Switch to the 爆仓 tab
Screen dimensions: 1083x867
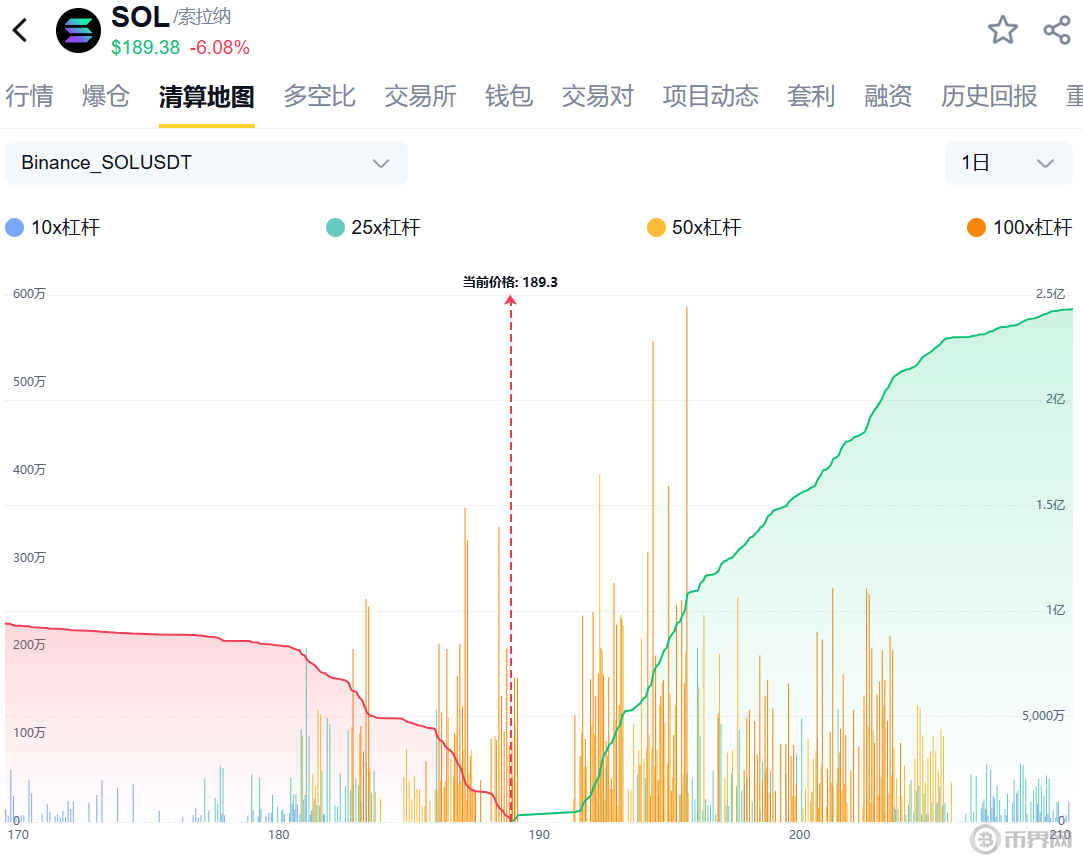[x=106, y=96]
